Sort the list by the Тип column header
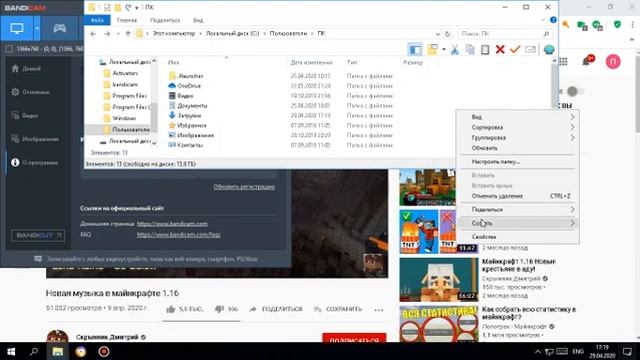This screenshot has height=360, width=640. click(352, 63)
